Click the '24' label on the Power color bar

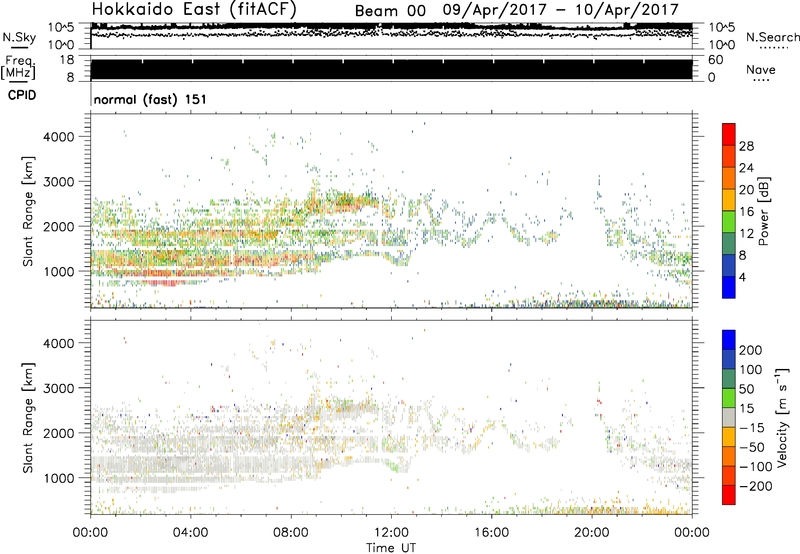tap(746, 168)
